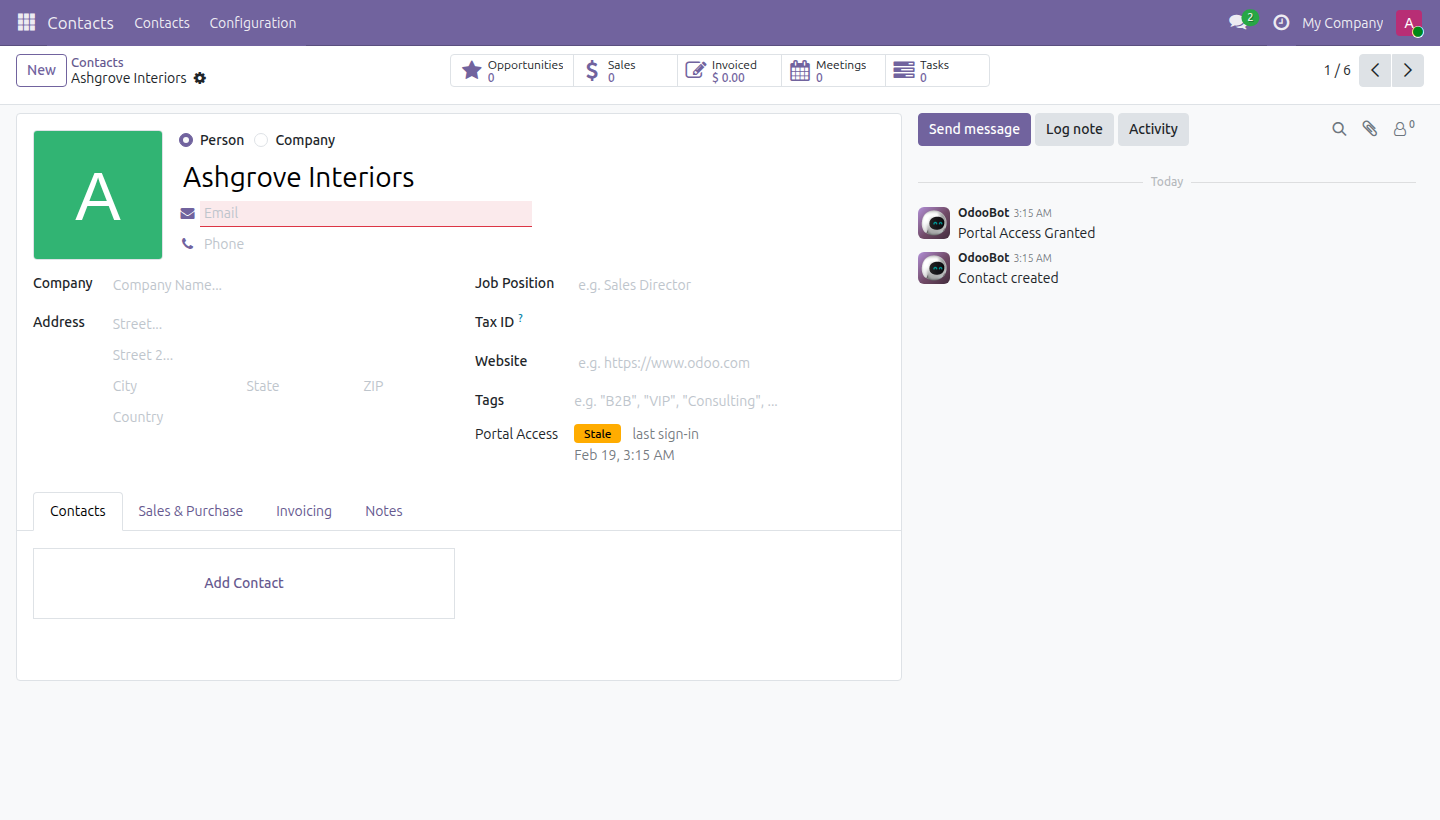Click the gear icon beside Ashgrove Interiors
Viewport: 1440px width, 820px height.
tap(200, 78)
